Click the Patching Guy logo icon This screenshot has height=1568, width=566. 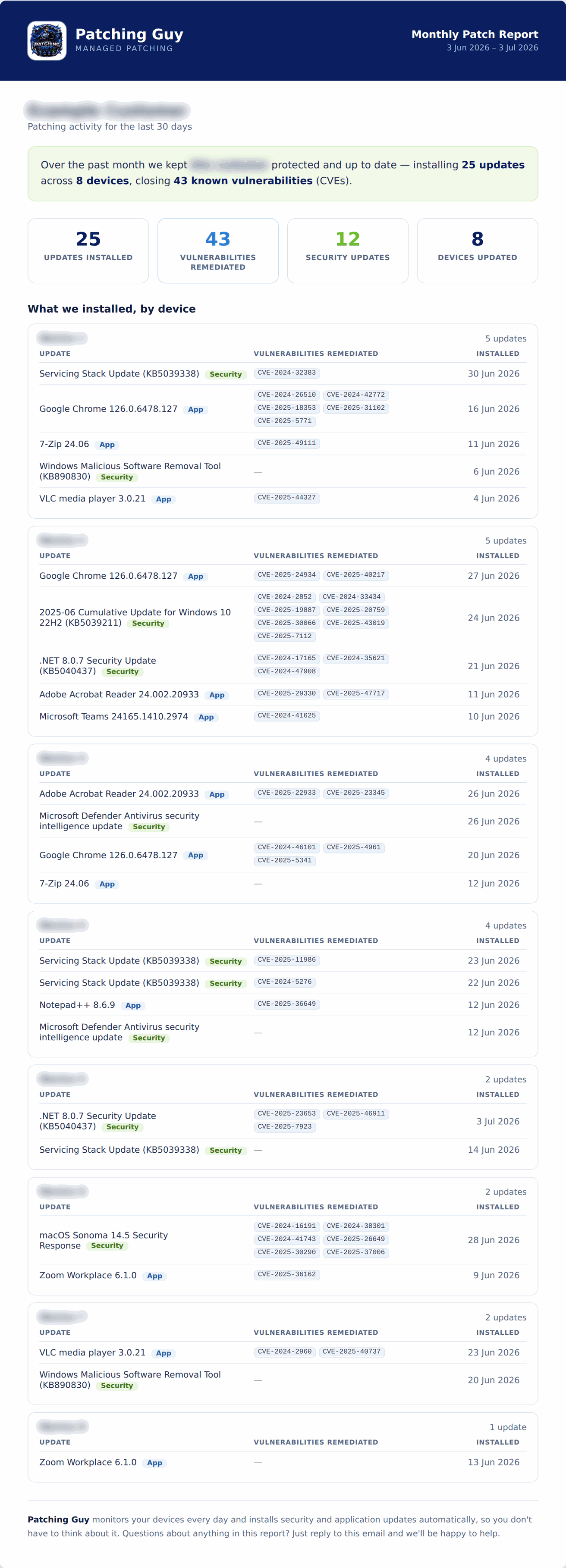pos(47,41)
